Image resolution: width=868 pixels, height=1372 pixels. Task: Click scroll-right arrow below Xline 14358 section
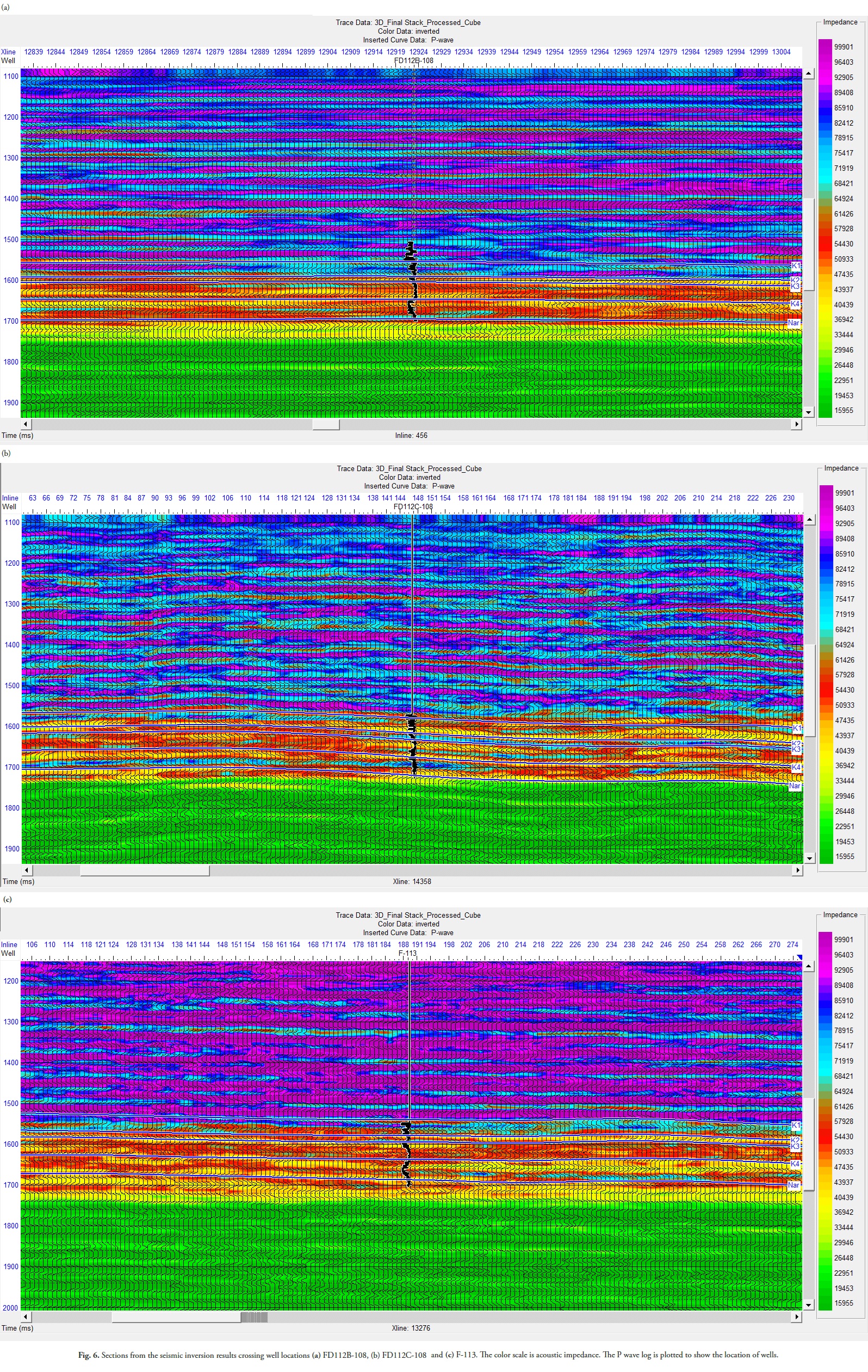click(797, 870)
